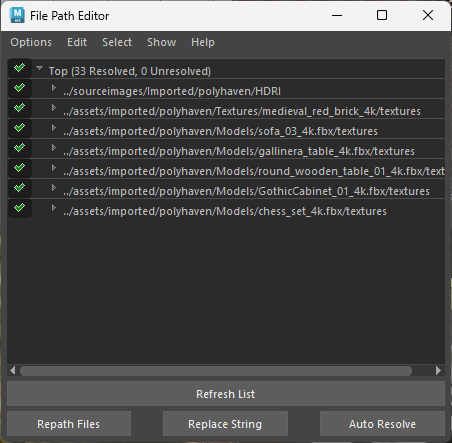Click the green checkmark for gallinera_table_4k.fbx row

[20, 148]
